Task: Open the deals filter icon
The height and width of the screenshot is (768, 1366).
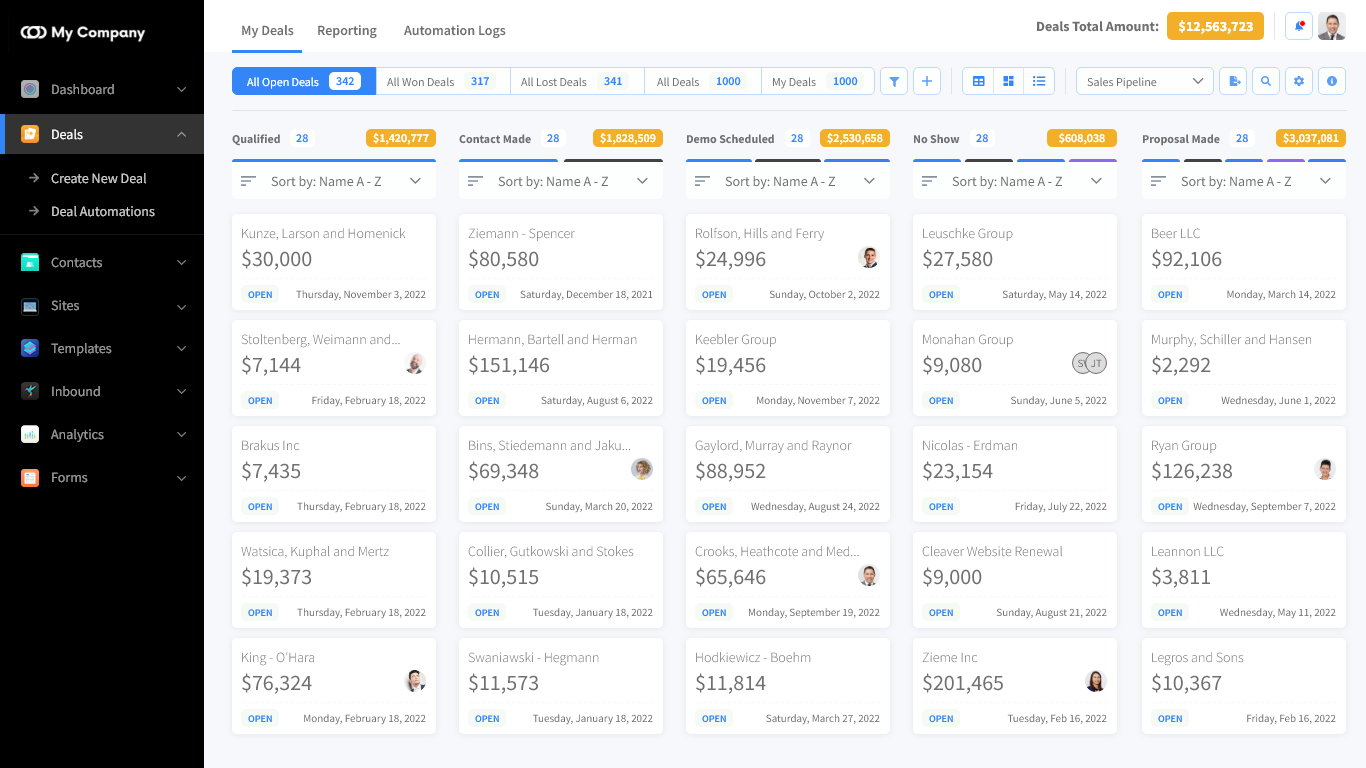Action: coord(894,82)
